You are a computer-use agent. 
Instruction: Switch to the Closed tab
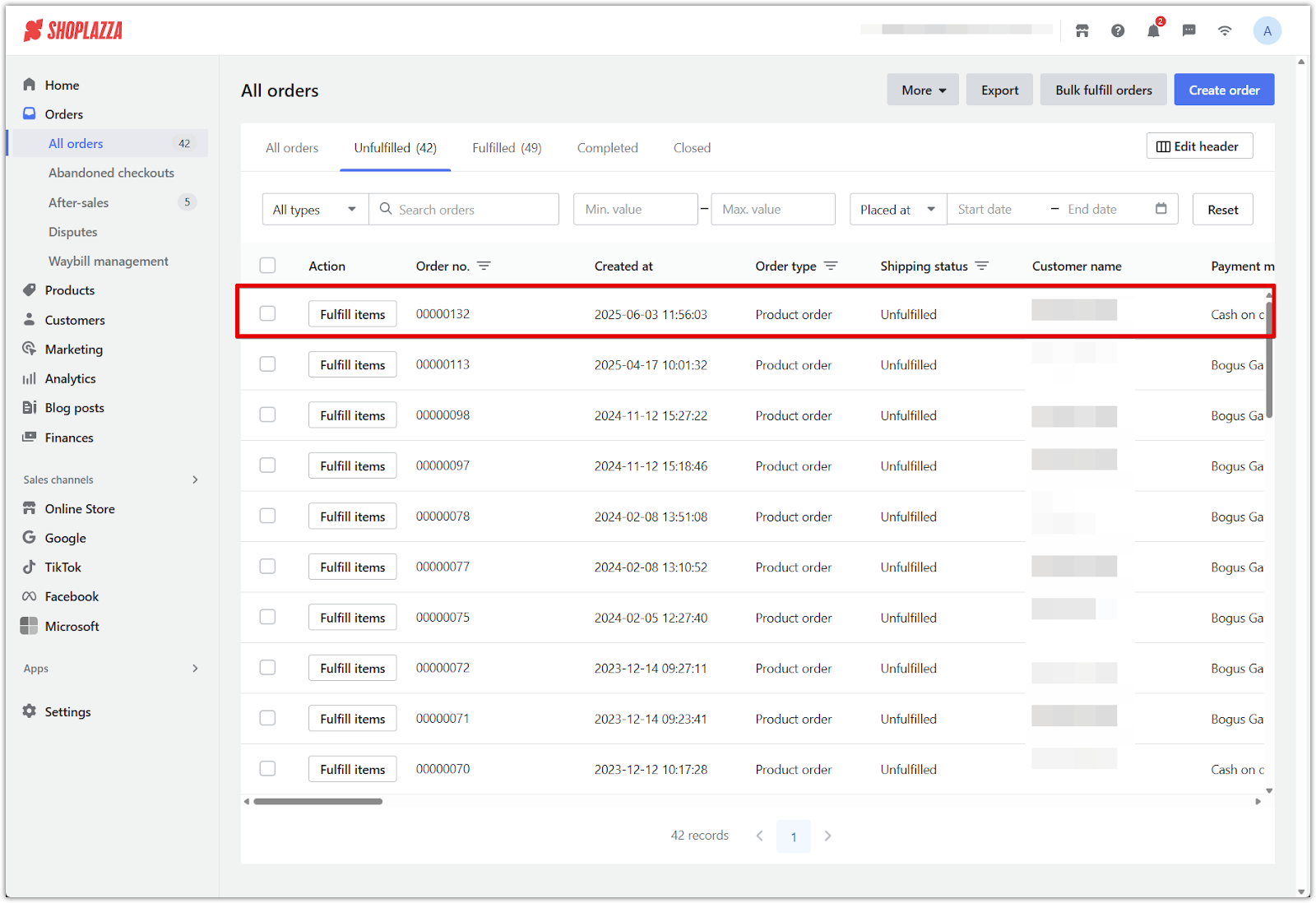692,148
